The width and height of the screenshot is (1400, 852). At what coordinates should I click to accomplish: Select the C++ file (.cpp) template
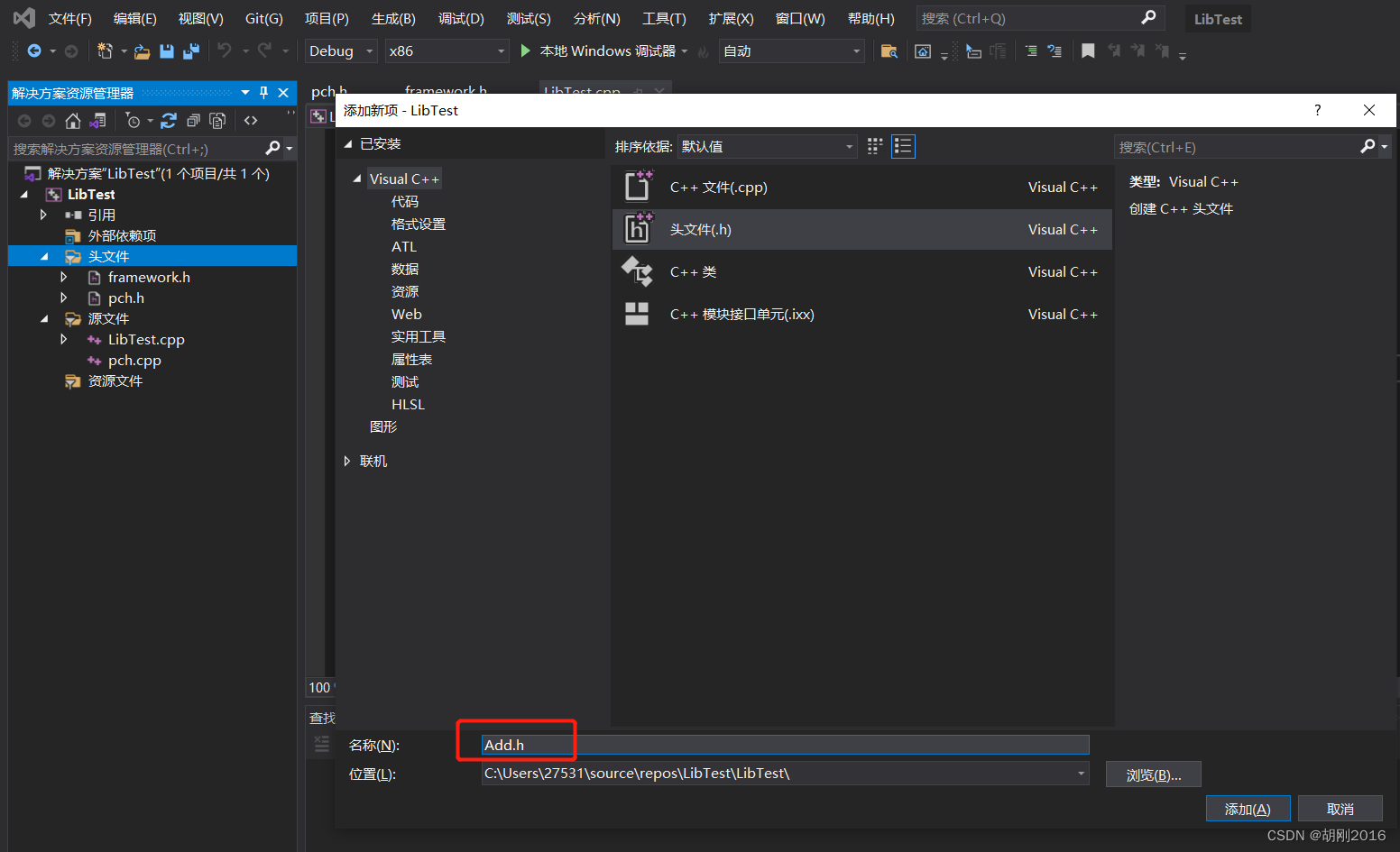861,188
